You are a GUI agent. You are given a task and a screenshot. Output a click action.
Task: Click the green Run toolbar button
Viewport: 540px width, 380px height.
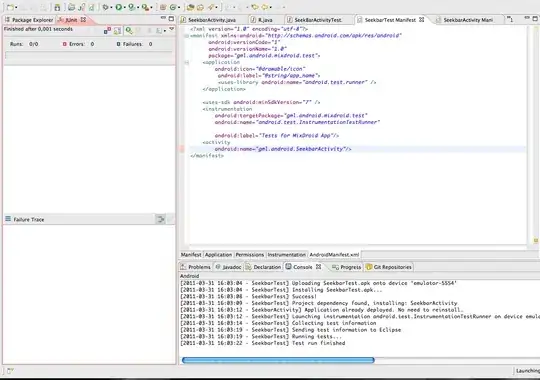(x=118, y=7)
